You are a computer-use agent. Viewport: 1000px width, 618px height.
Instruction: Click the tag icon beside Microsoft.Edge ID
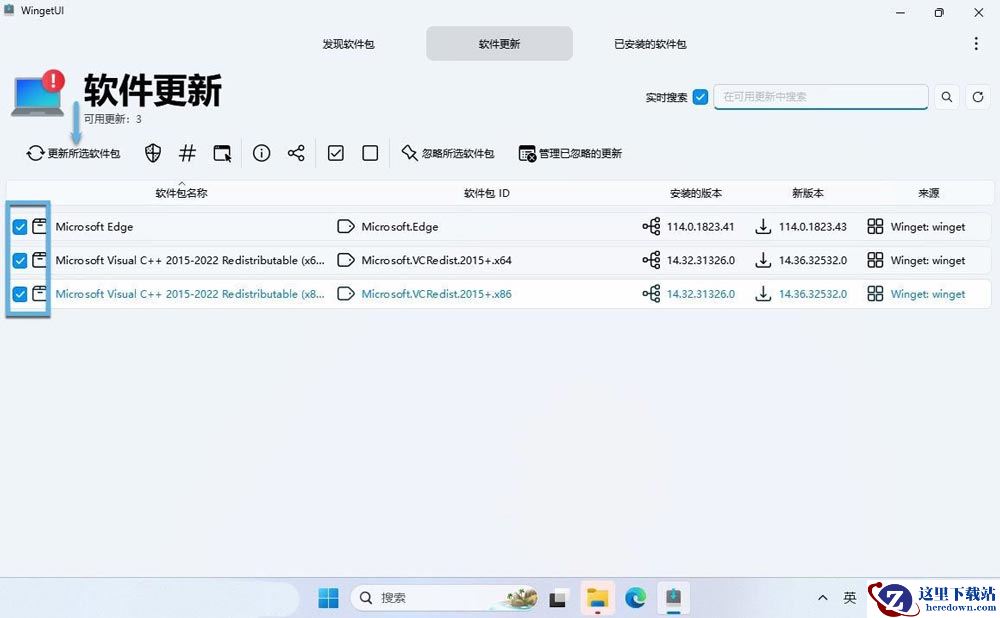tap(346, 226)
